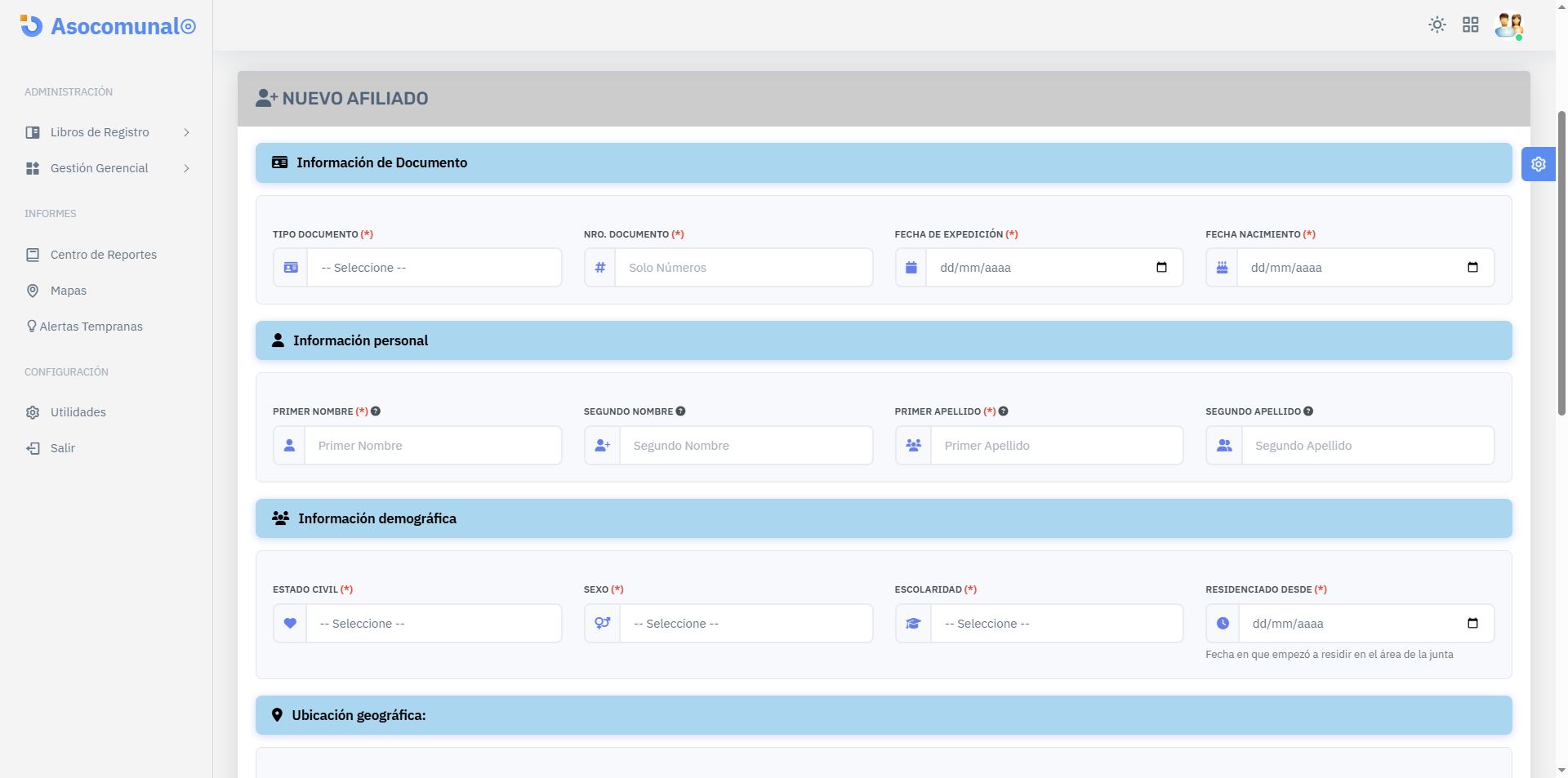Image resolution: width=1568 pixels, height=778 pixels.
Task: Click the user avatar in top bar
Action: [1508, 24]
